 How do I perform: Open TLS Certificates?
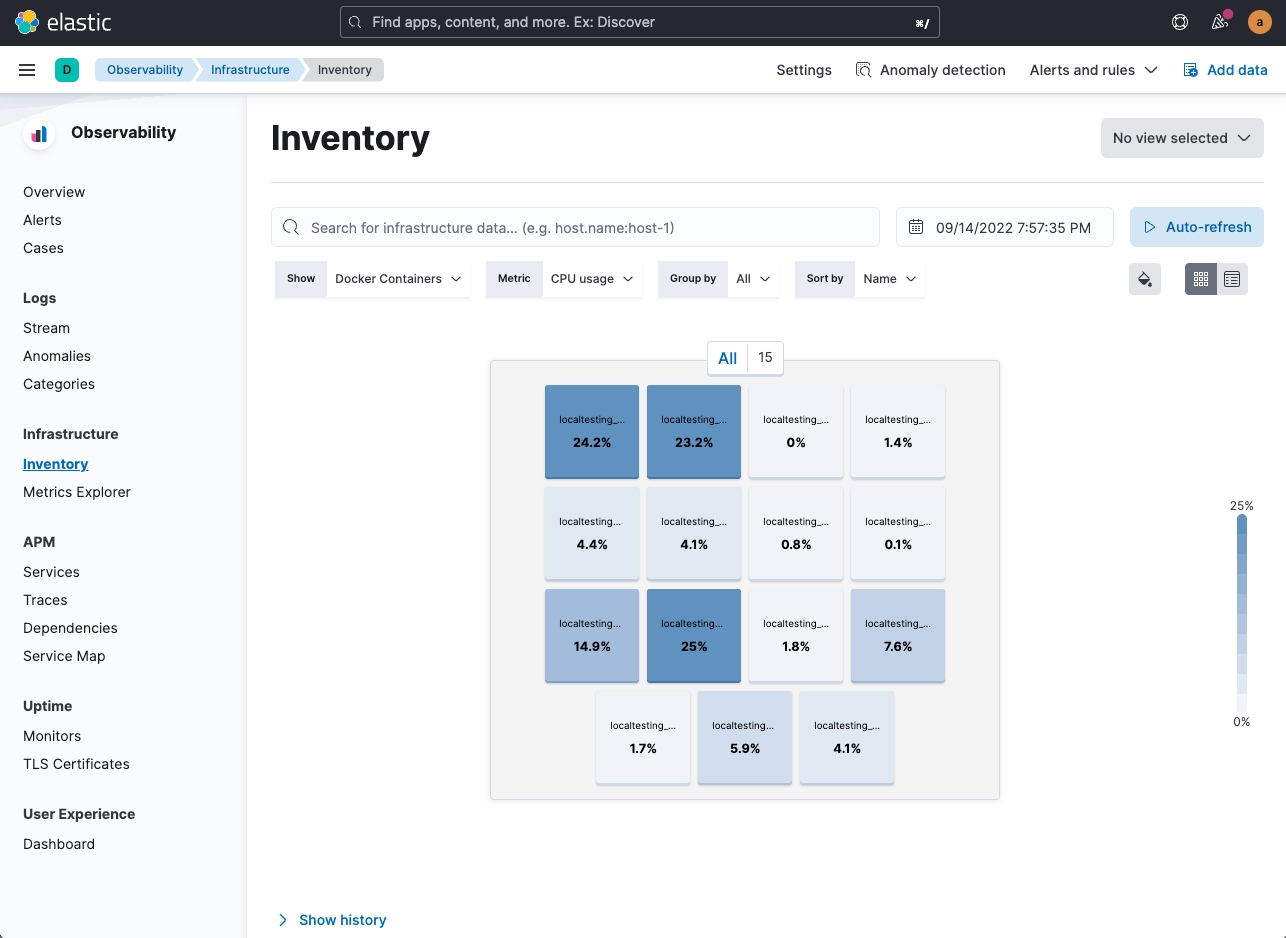click(x=76, y=764)
